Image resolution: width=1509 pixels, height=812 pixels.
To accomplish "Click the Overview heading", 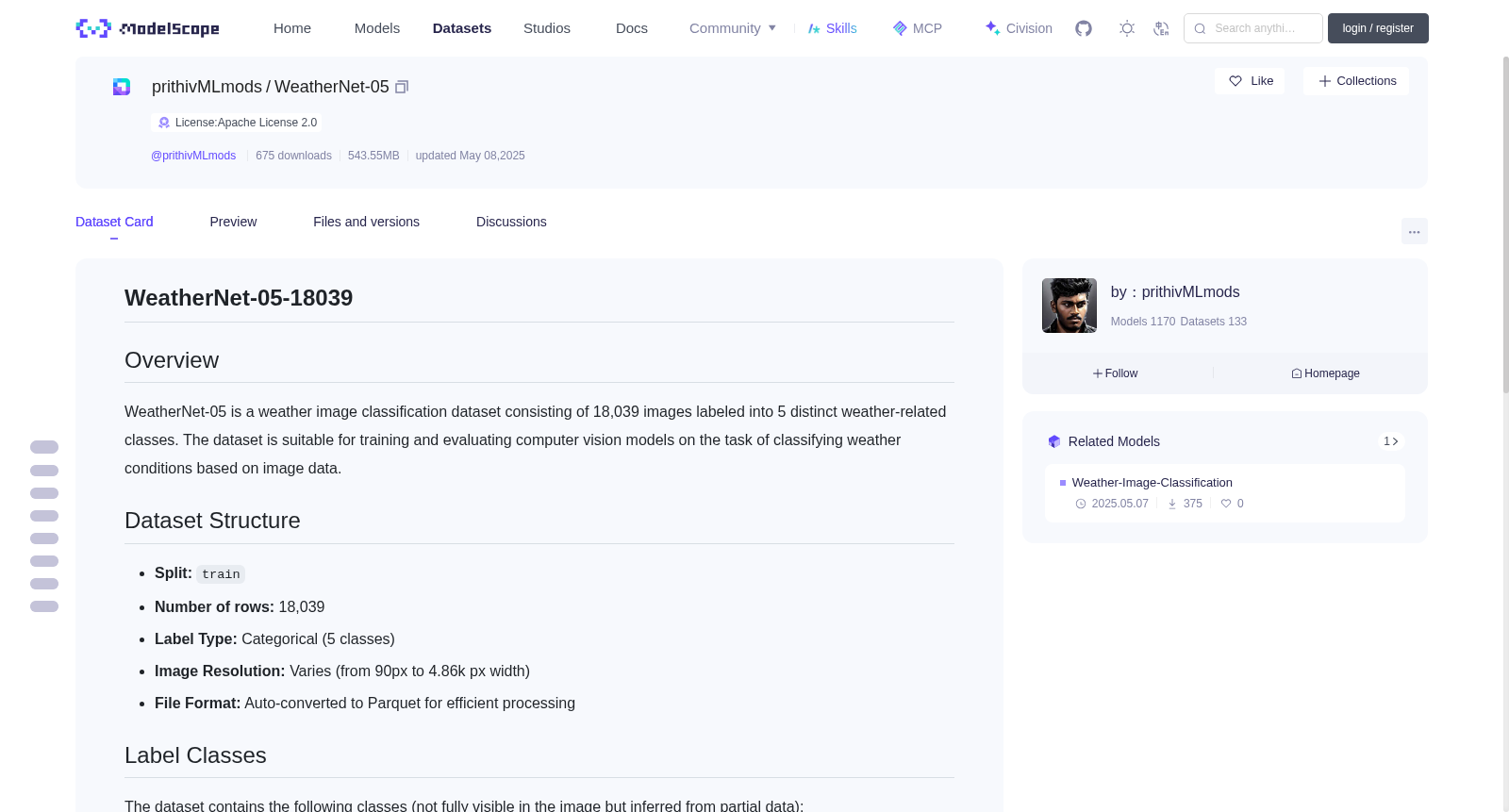I will click(172, 360).
